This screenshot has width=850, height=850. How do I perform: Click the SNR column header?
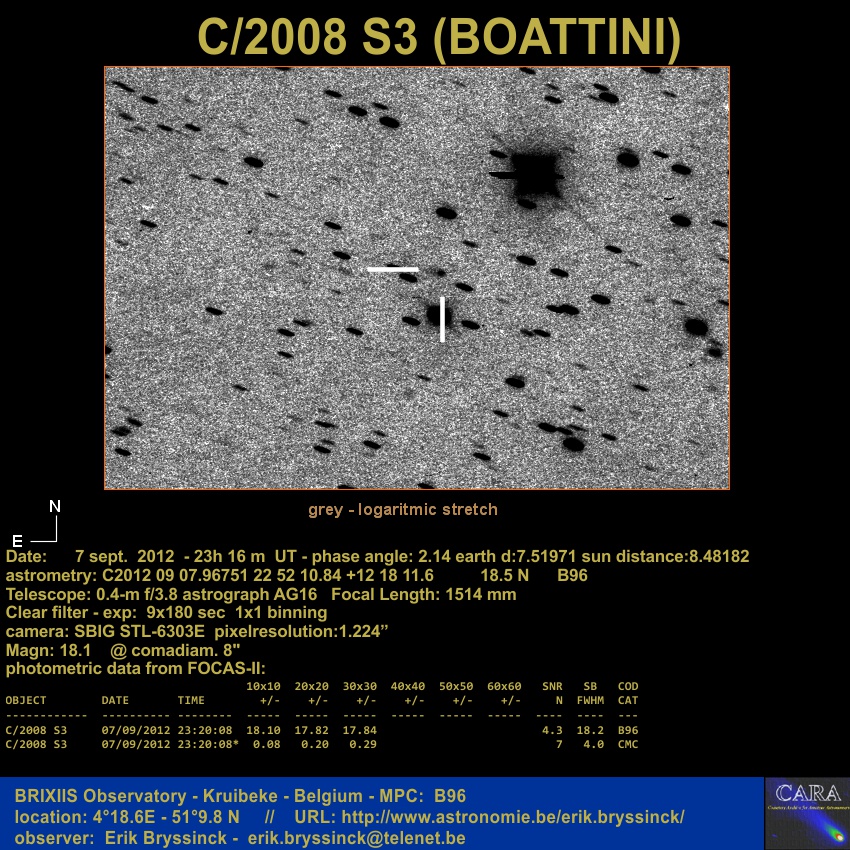coord(552,687)
